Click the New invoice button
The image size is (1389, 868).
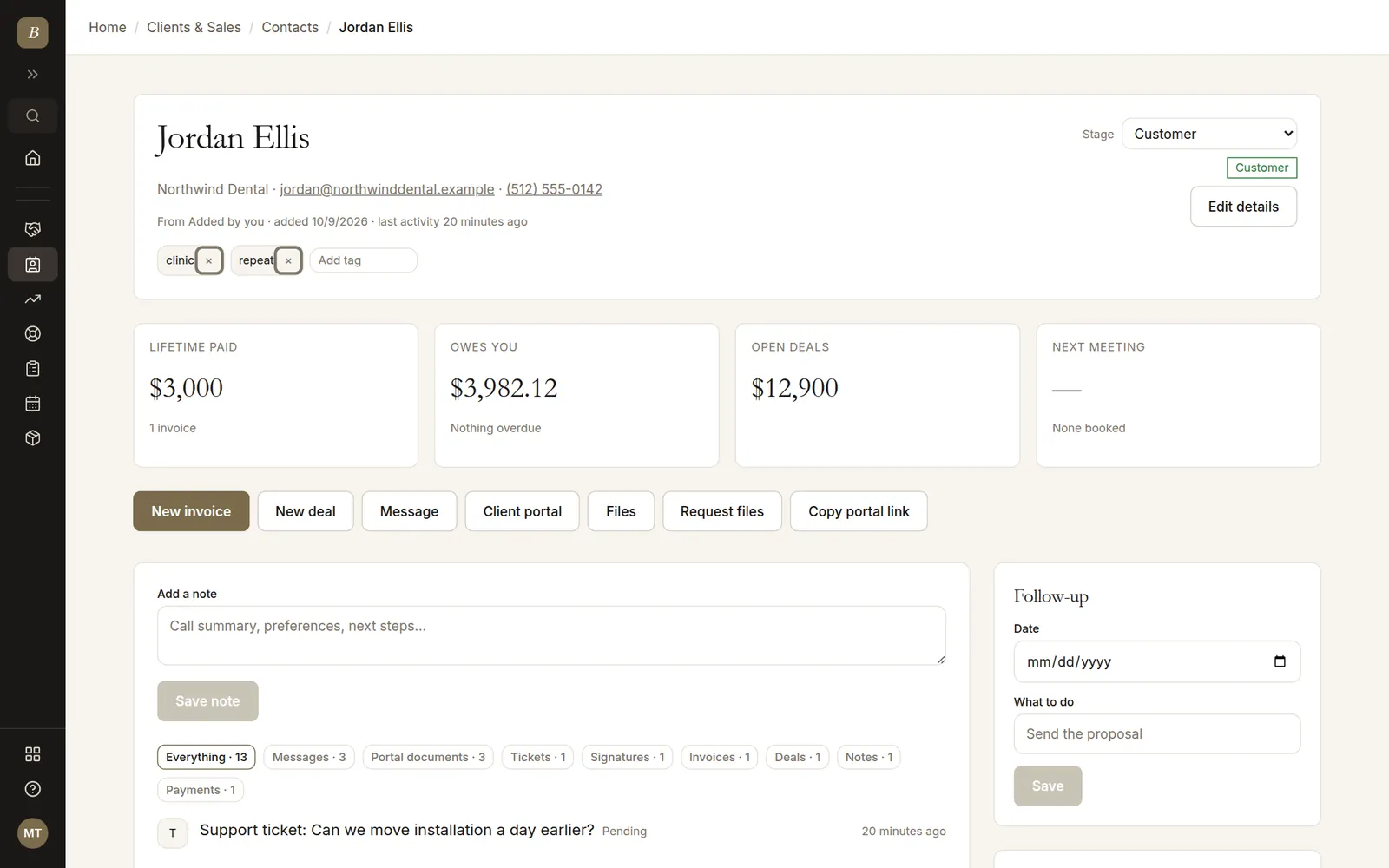click(191, 511)
